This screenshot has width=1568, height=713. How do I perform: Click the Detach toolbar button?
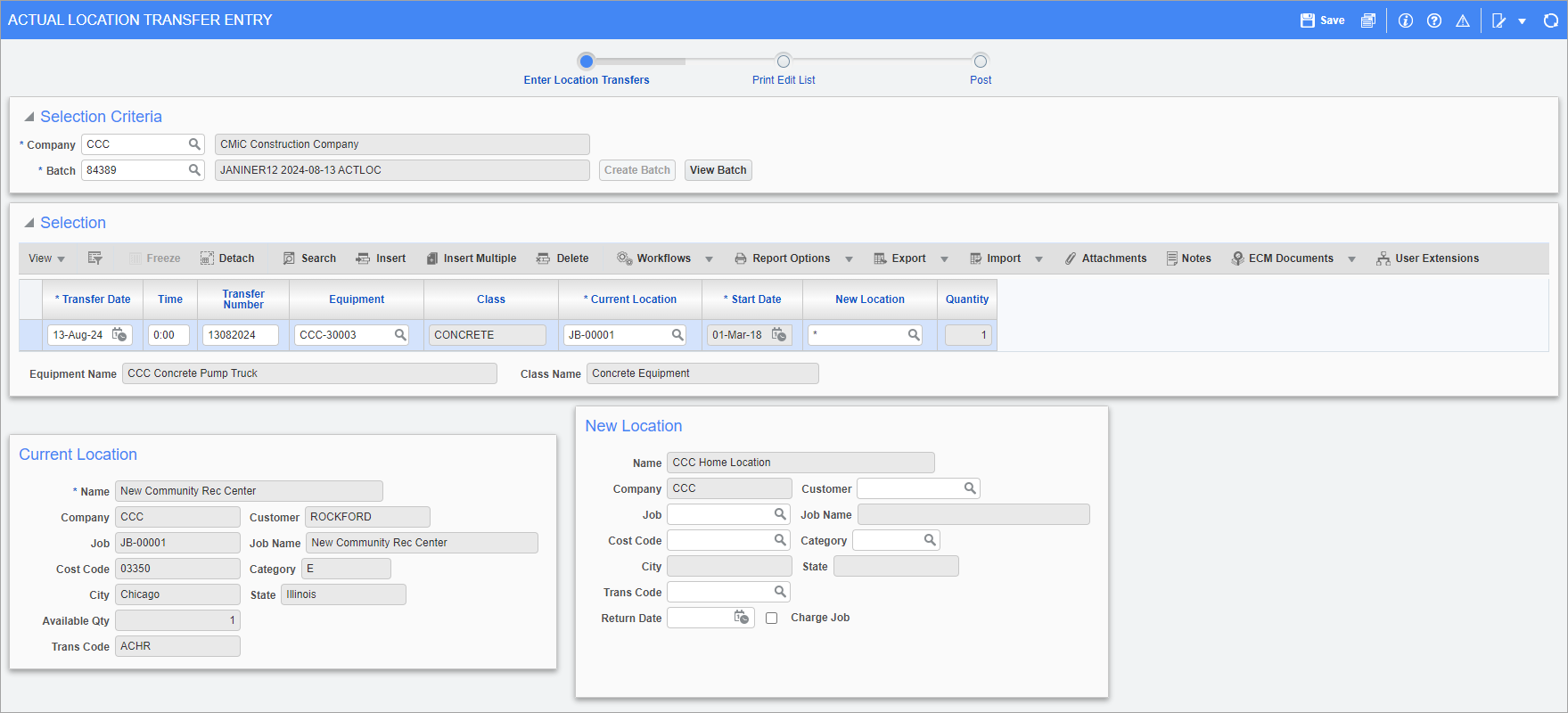pyautogui.click(x=227, y=258)
